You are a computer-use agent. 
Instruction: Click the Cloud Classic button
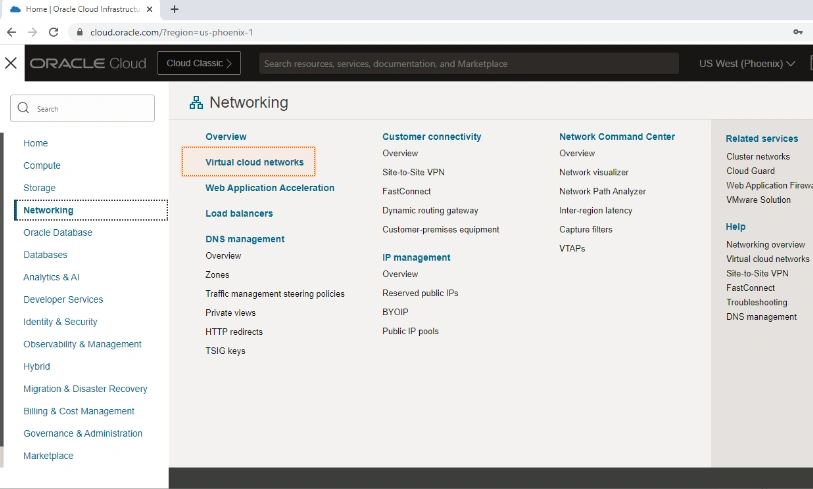199,63
